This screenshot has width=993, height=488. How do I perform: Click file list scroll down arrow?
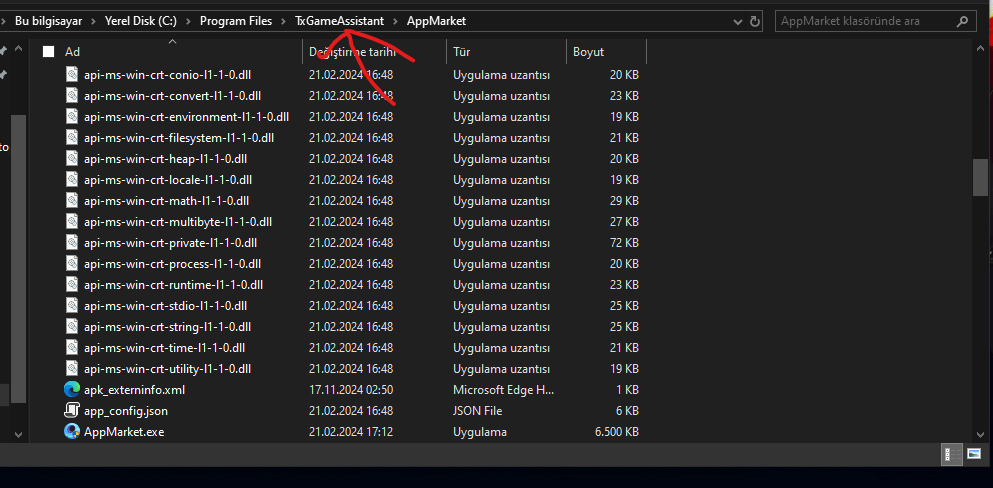coord(980,435)
